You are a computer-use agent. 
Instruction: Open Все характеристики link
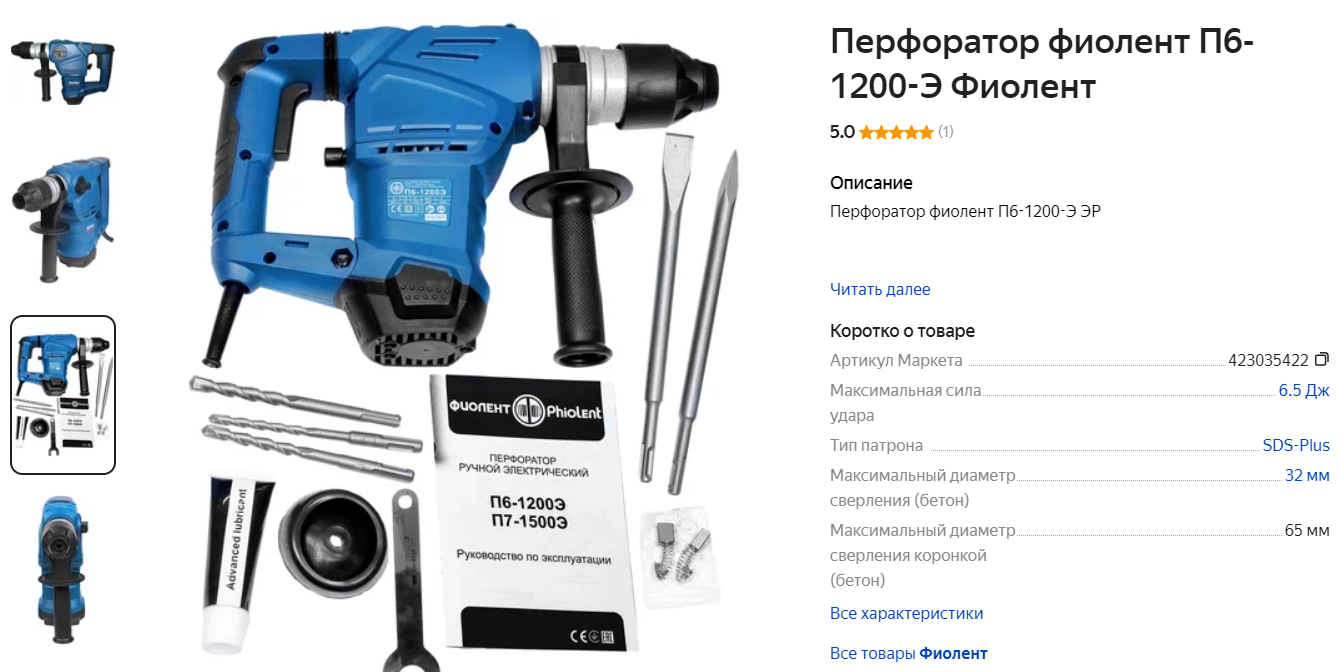click(907, 613)
